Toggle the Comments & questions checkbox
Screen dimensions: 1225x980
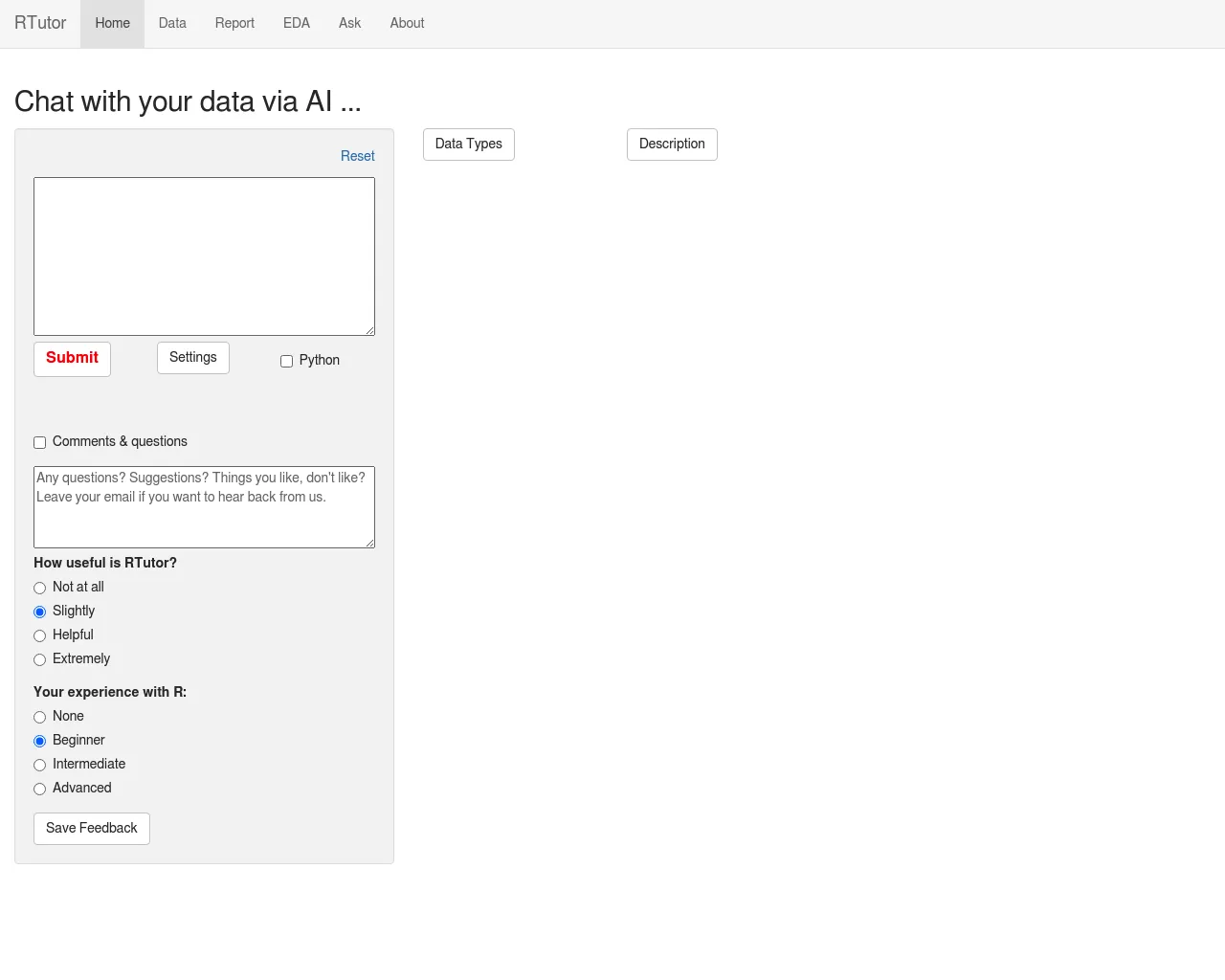[39, 442]
